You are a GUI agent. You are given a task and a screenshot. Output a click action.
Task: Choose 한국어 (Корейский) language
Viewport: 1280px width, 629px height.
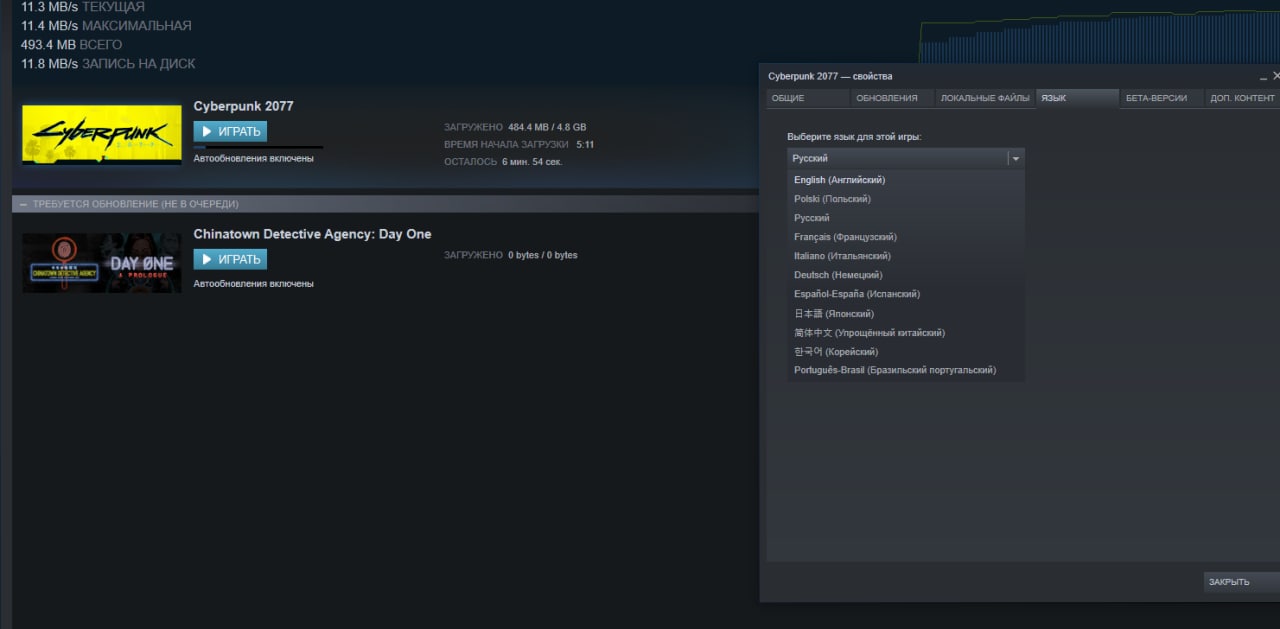point(906,352)
